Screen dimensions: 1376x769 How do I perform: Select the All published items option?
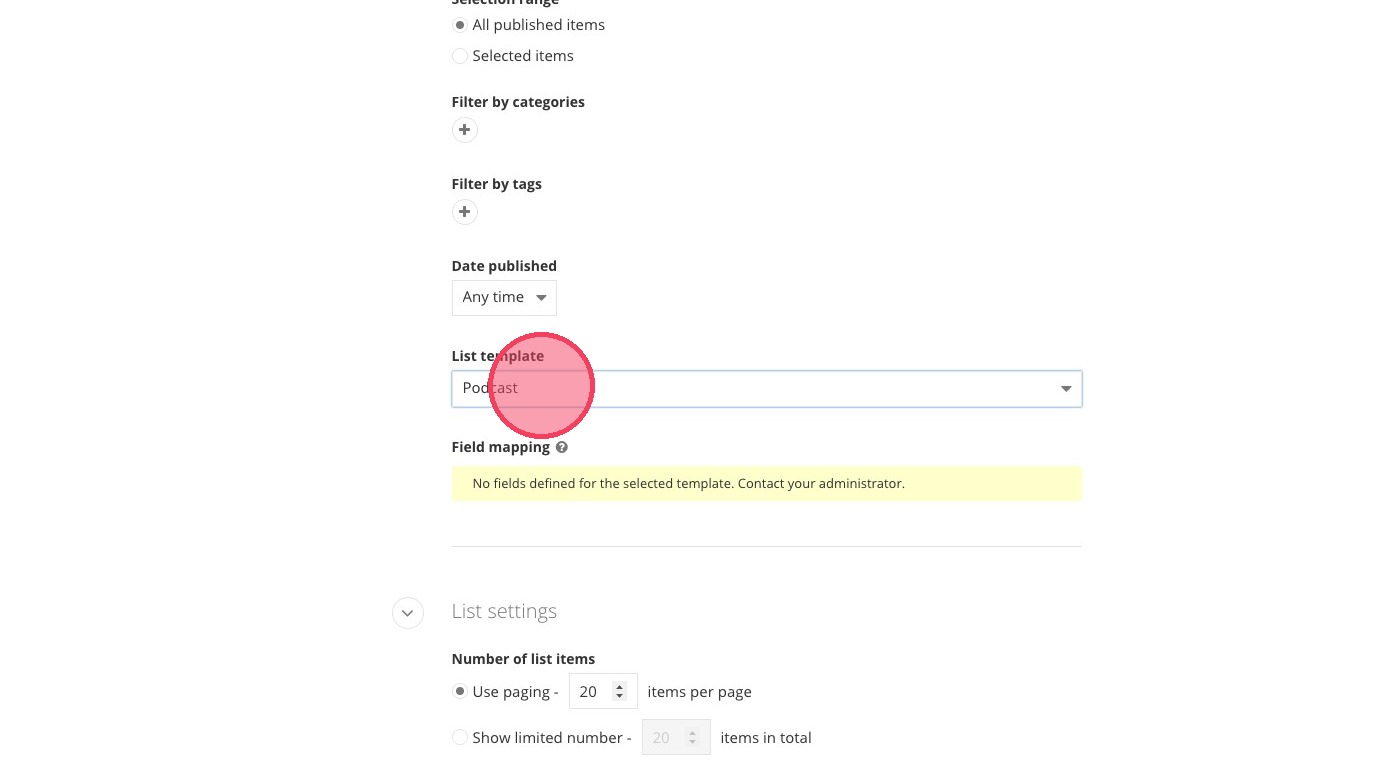point(460,25)
